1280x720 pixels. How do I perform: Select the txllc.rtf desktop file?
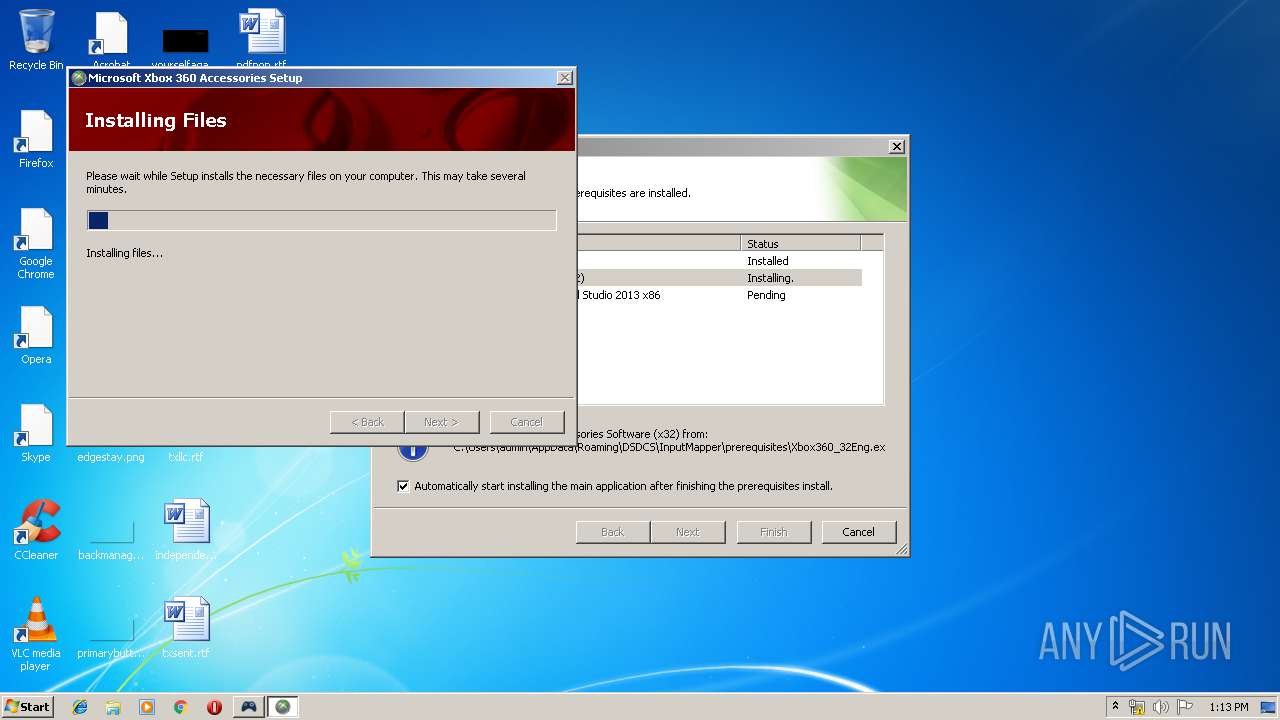click(186, 457)
